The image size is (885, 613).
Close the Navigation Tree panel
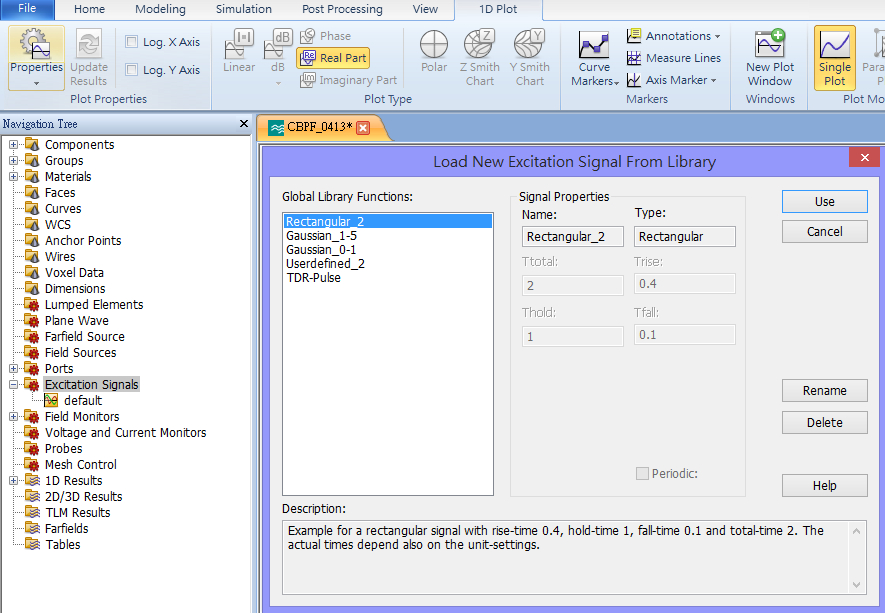coord(244,124)
